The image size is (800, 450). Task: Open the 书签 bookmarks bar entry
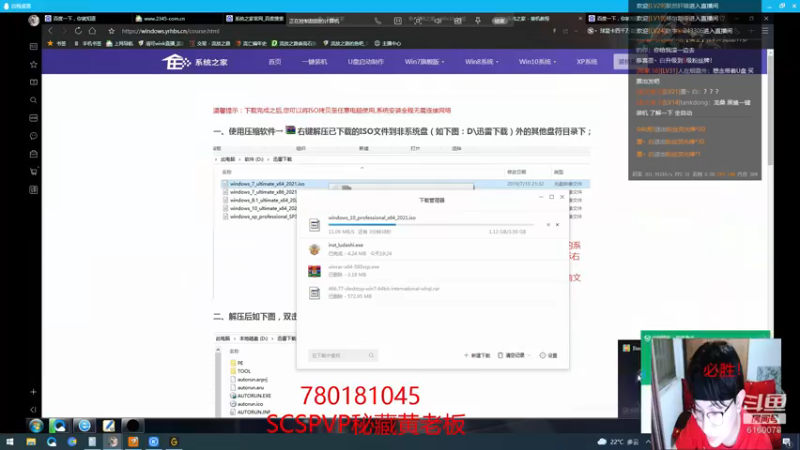click(57, 43)
